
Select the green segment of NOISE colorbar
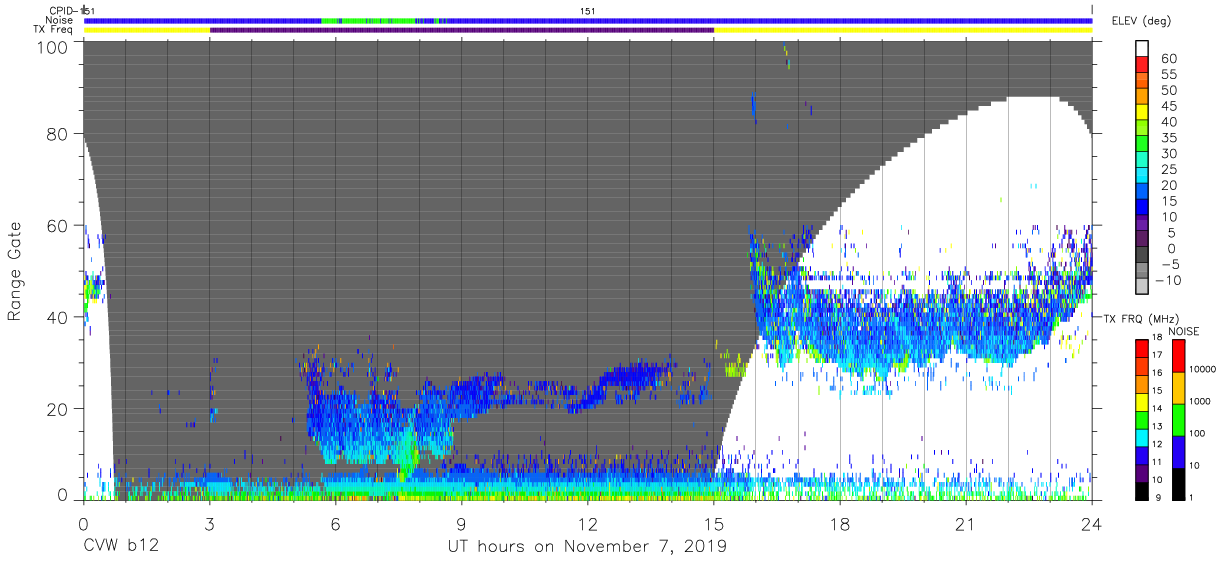coord(1177,420)
